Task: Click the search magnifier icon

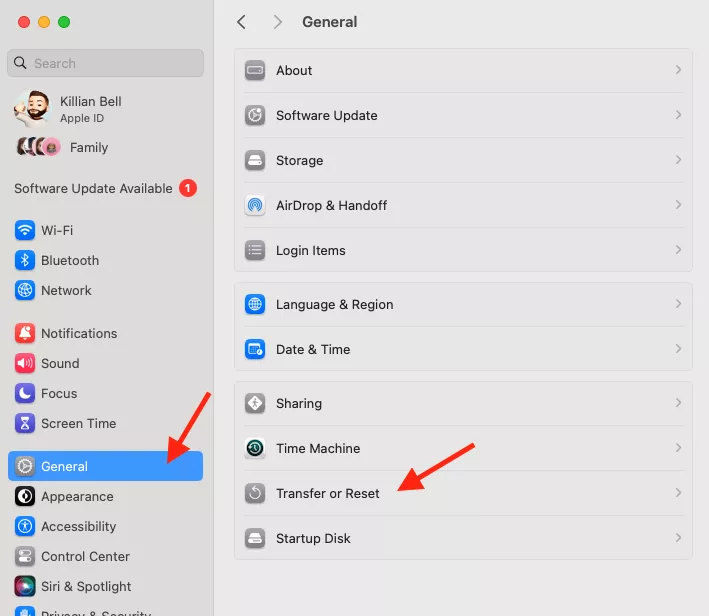Action: (x=20, y=63)
